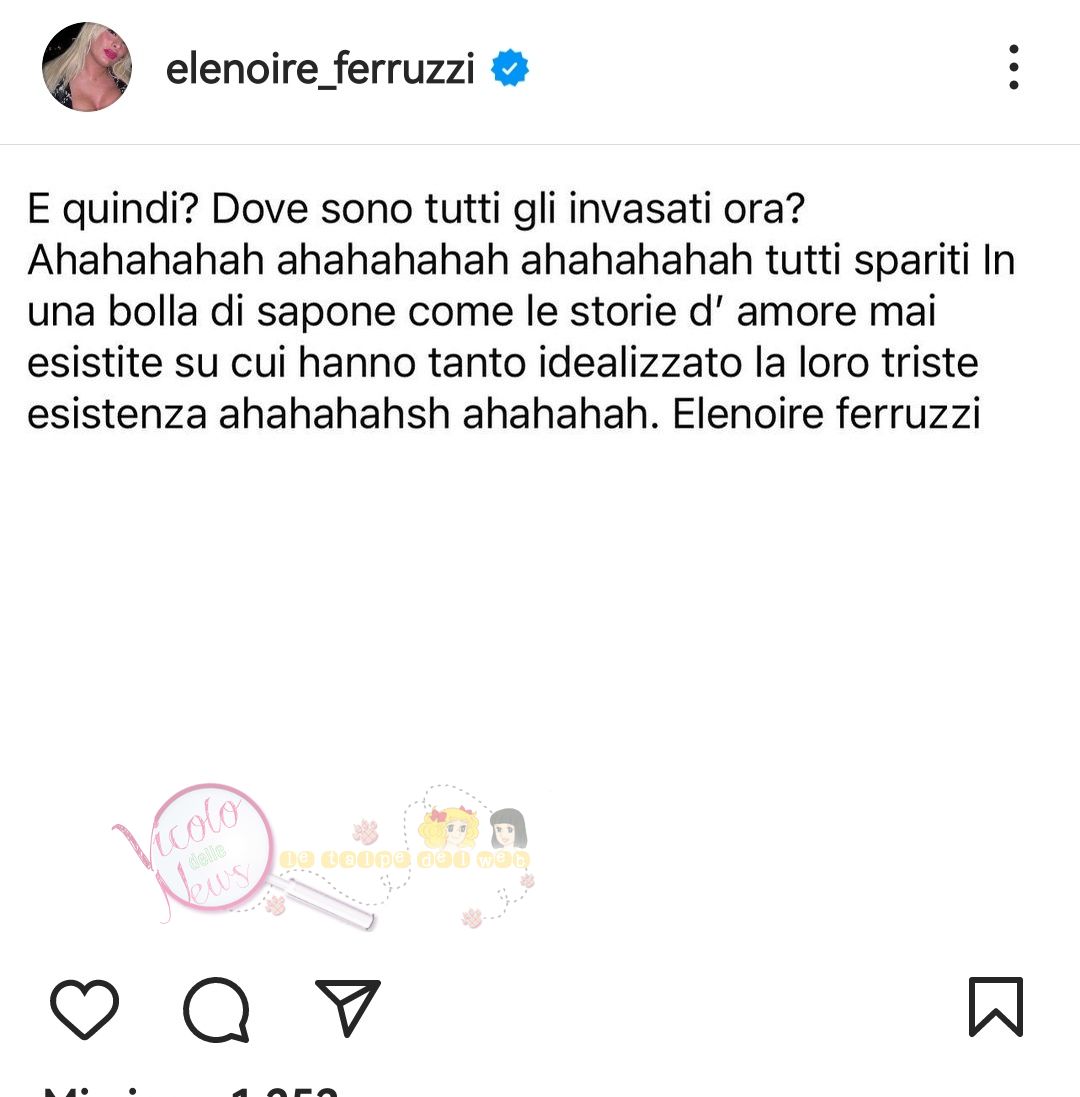Tap the 'Elenoire ferruzzi' signature in the post text
The height and width of the screenshot is (1097, 1080).
pos(826,413)
